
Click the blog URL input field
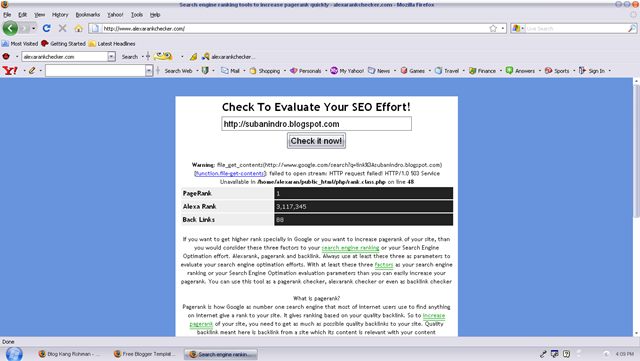click(x=316, y=124)
